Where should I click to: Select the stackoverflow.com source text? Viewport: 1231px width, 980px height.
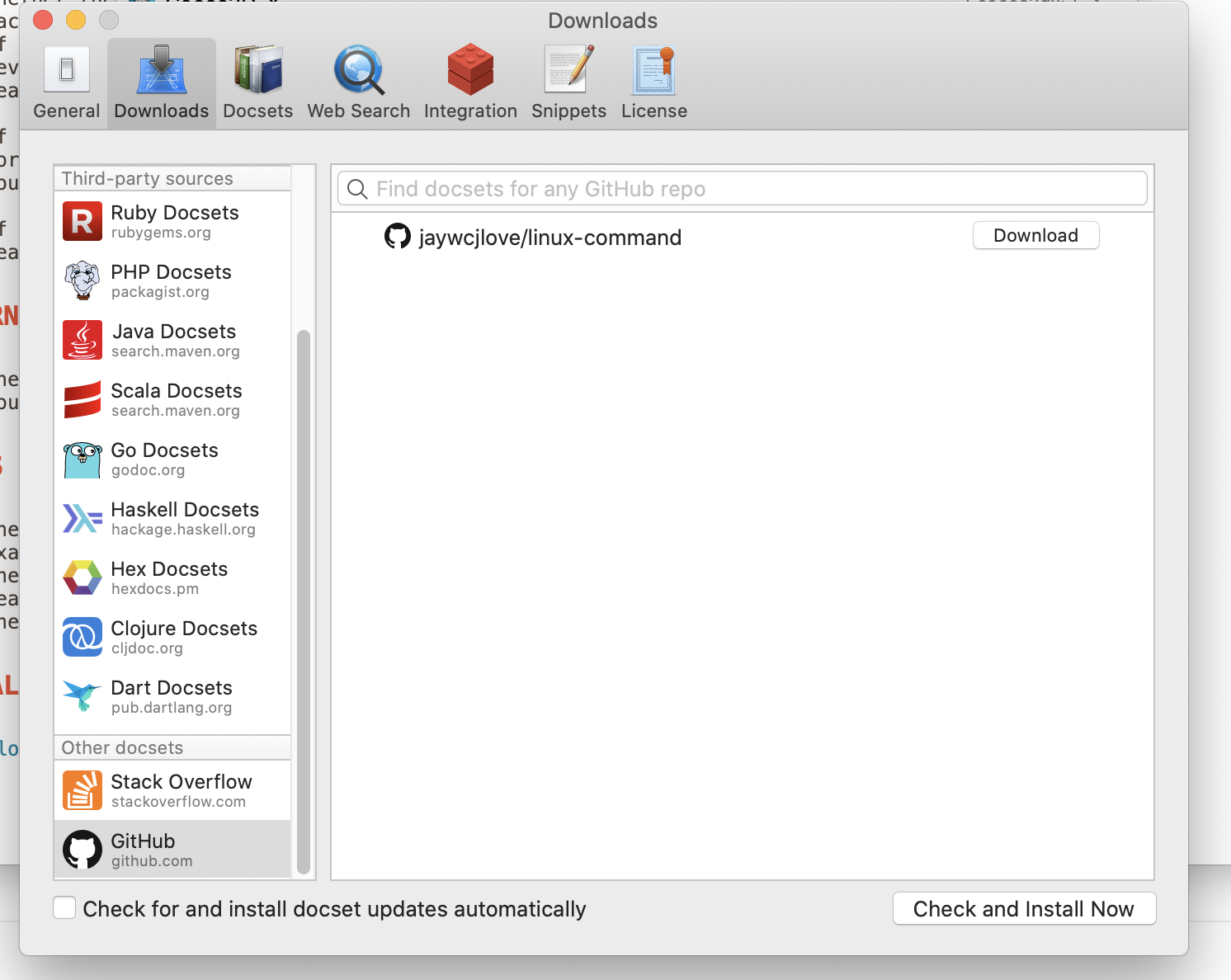(x=178, y=802)
